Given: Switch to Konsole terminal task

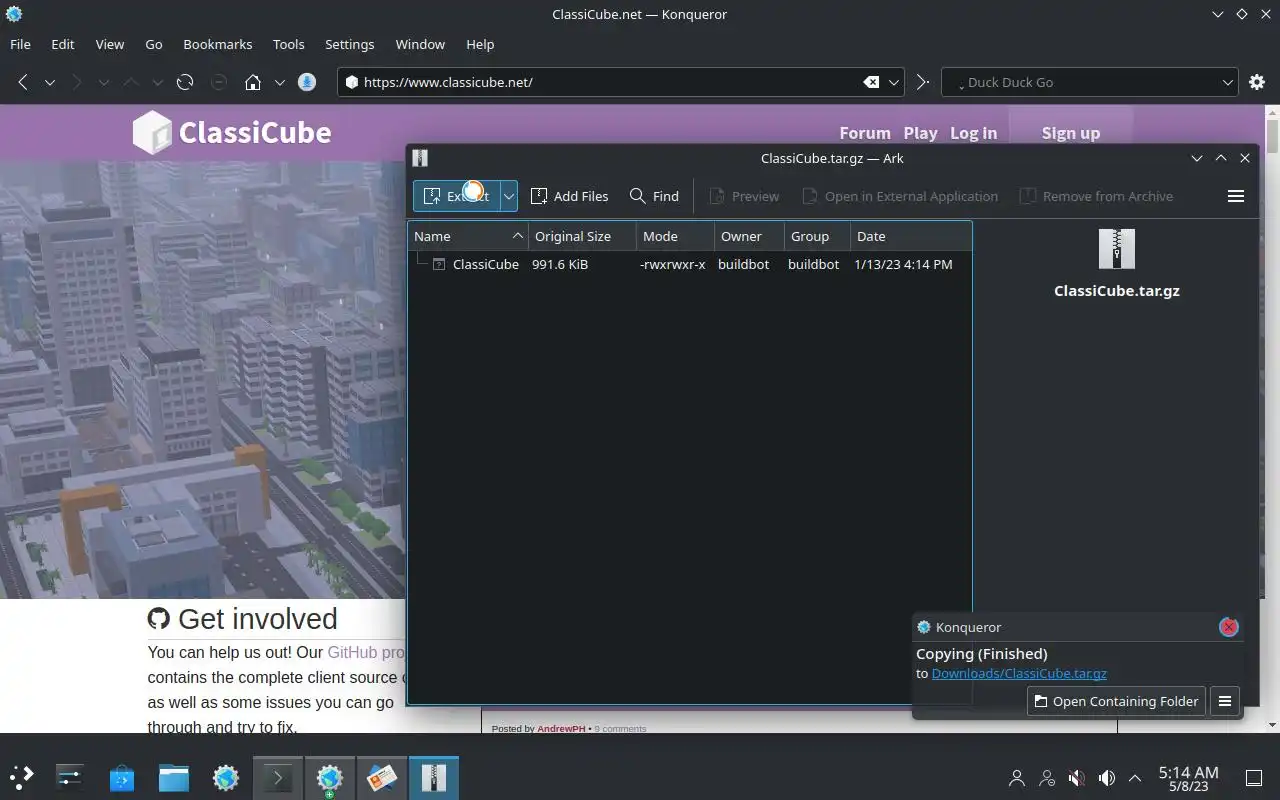Looking at the screenshot, I should (277, 776).
